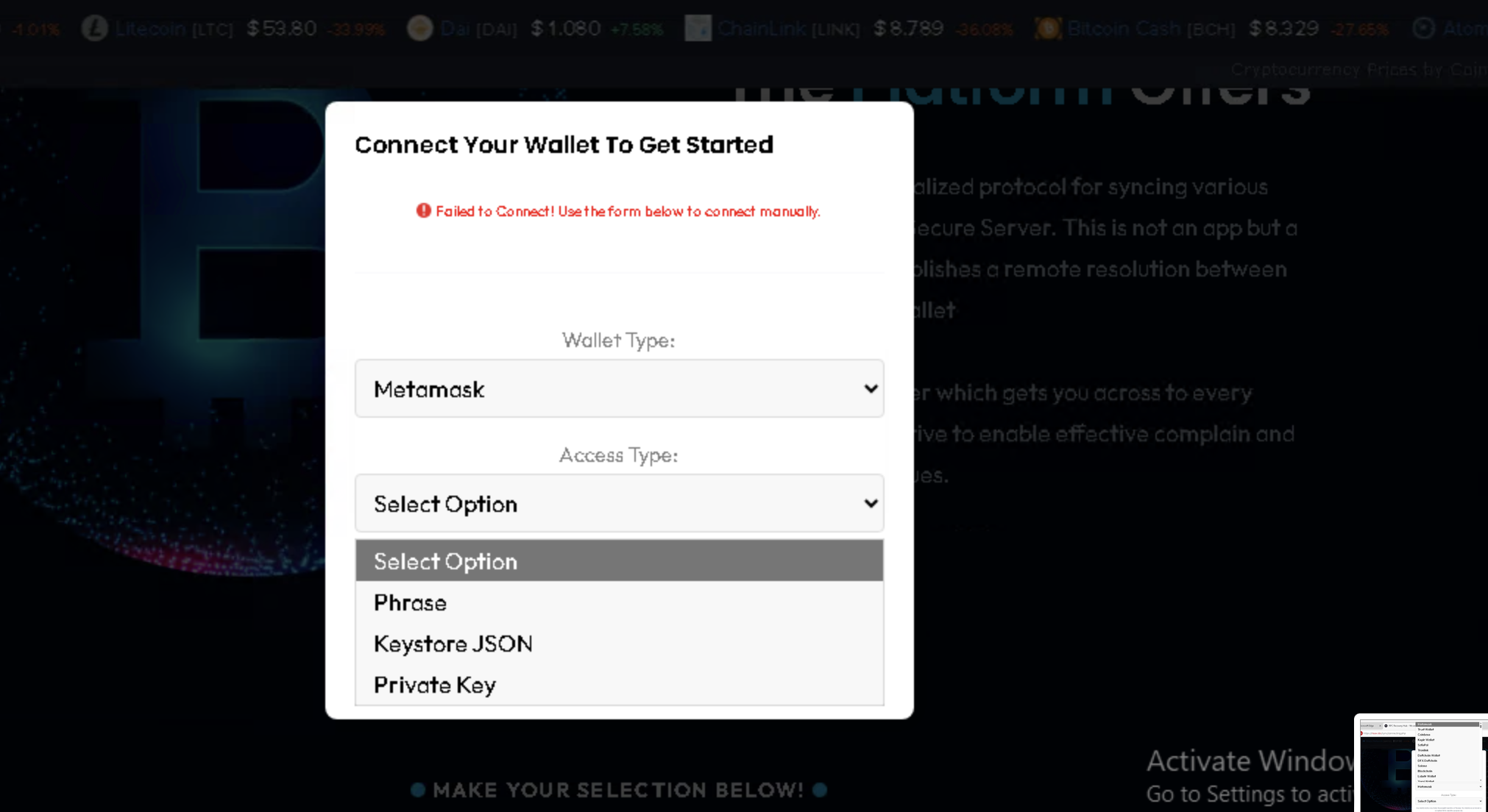This screenshot has width=1488, height=812.
Task: Click the screenshot preview thumbnail in corner
Action: pos(1421,763)
